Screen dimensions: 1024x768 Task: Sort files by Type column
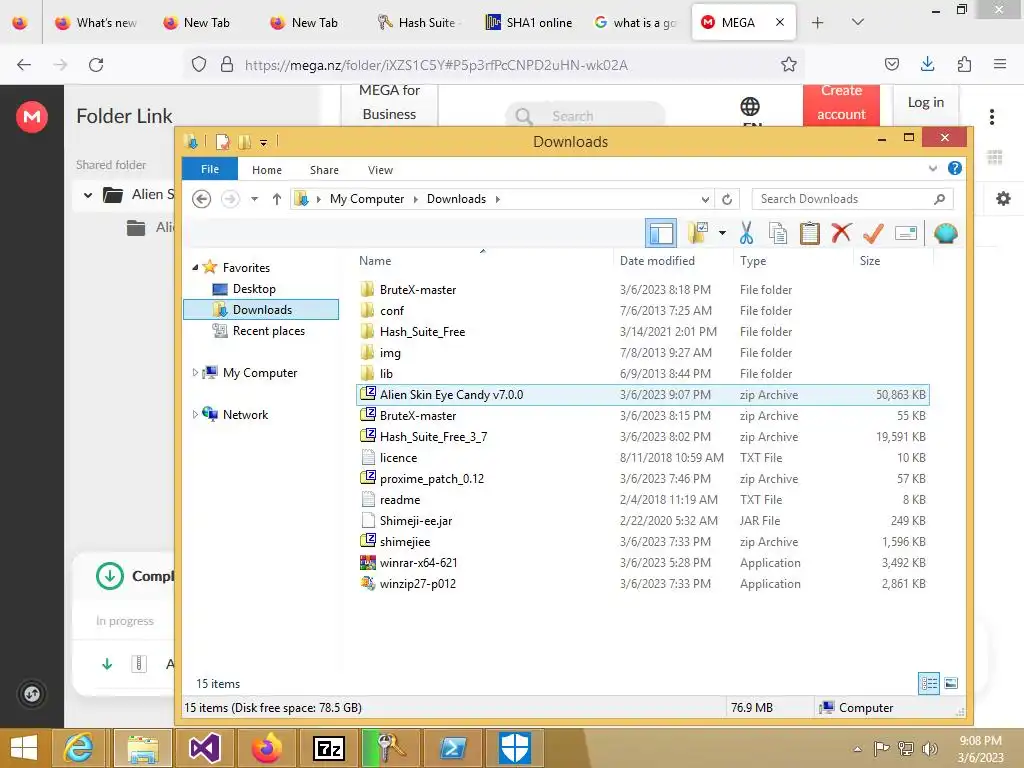(x=753, y=261)
